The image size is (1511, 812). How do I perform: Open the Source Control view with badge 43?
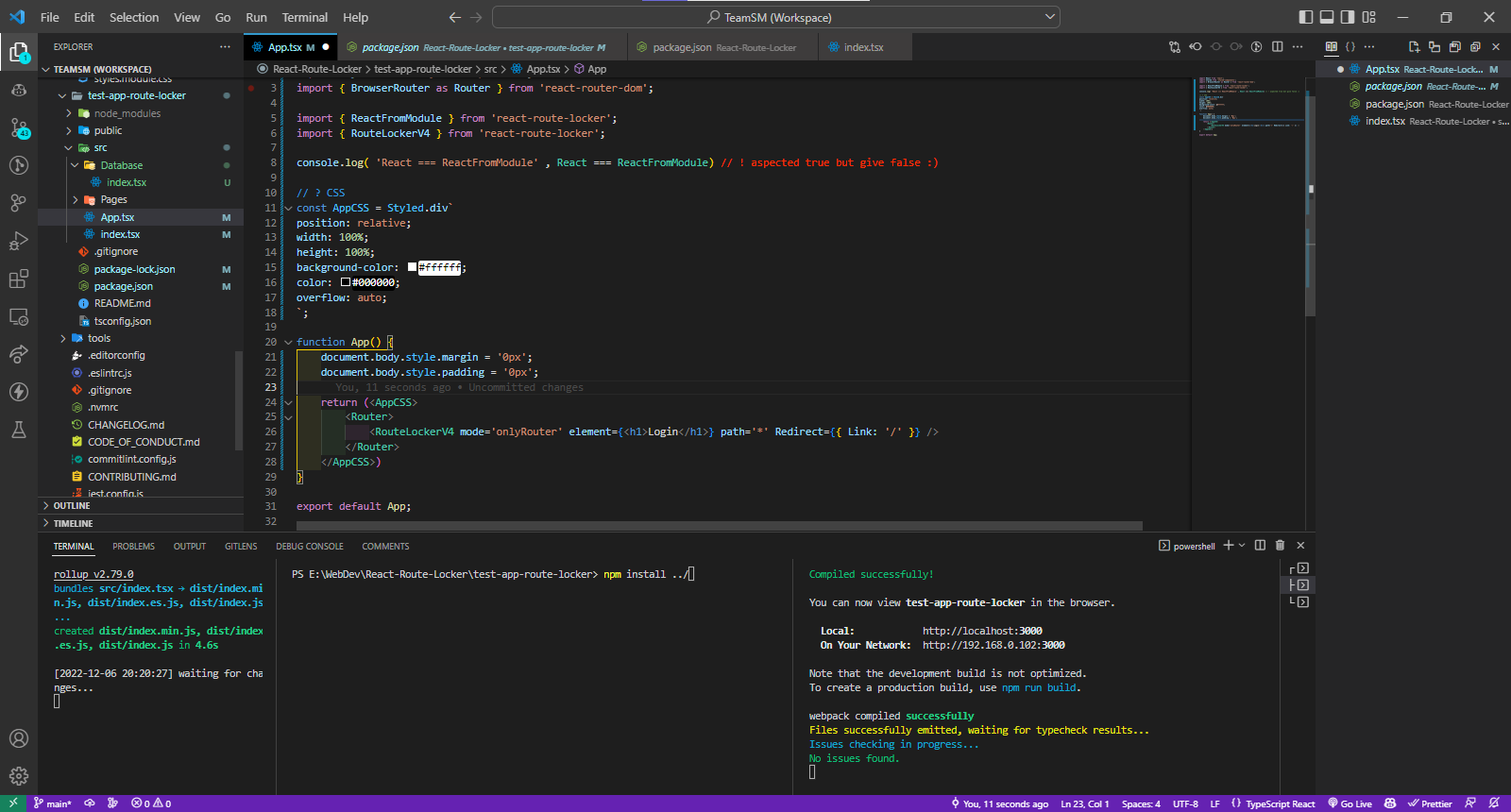[x=19, y=127]
